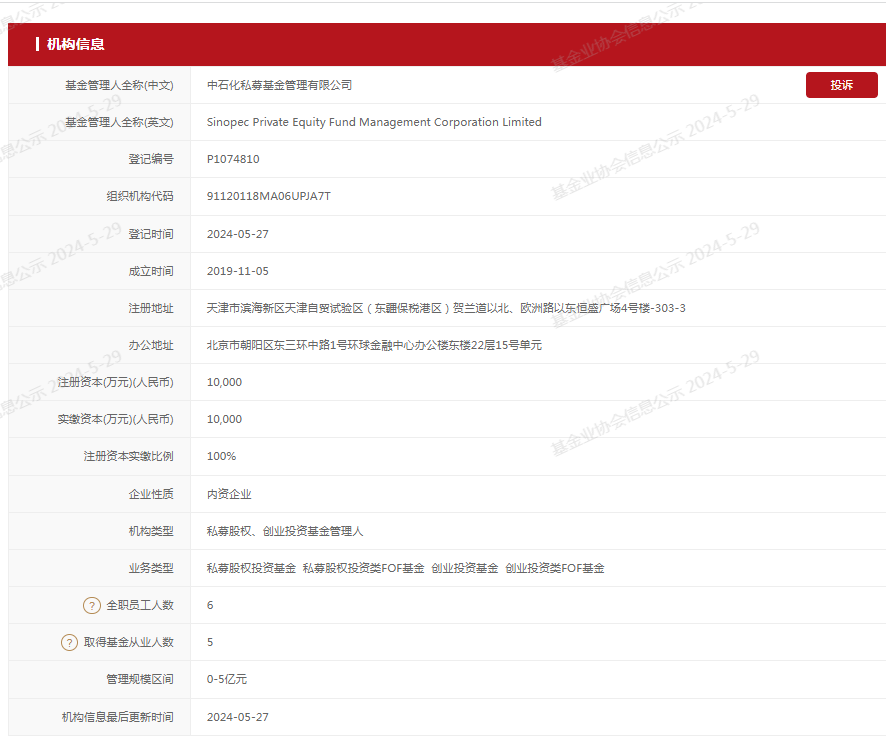Open the help icon beside 全职员工人数
The width and height of the screenshot is (886, 741).
point(92,605)
